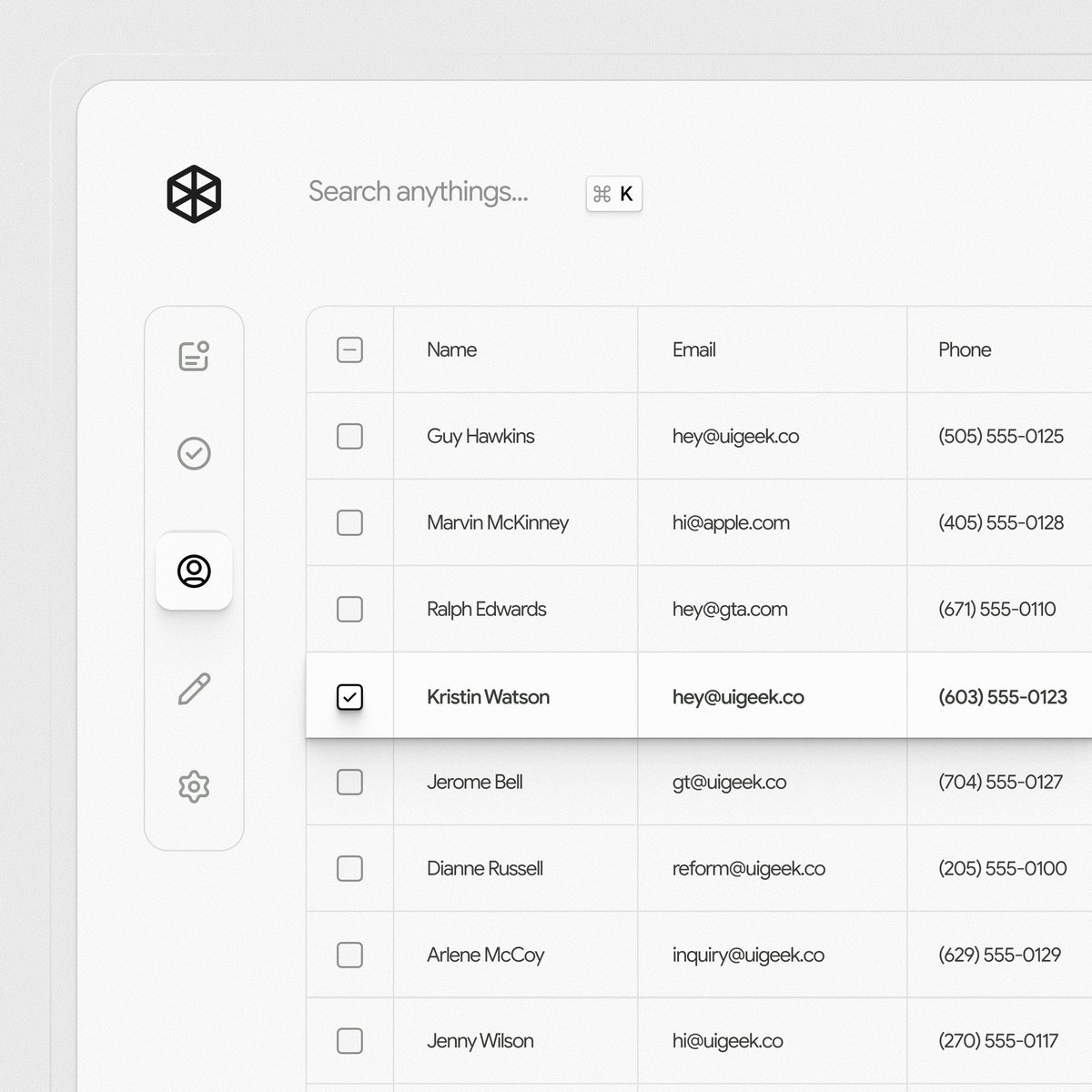The height and width of the screenshot is (1092, 1092).
Task: Click phone number (205) 555-0100
Action: pos(1003,869)
